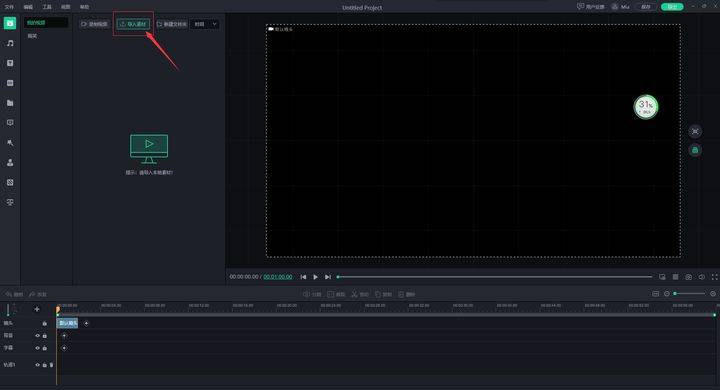Take a snapshot with the camera icon under preview
The width and height of the screenshot is (720, 390).
pyautogui.click(x=688, y=277)
